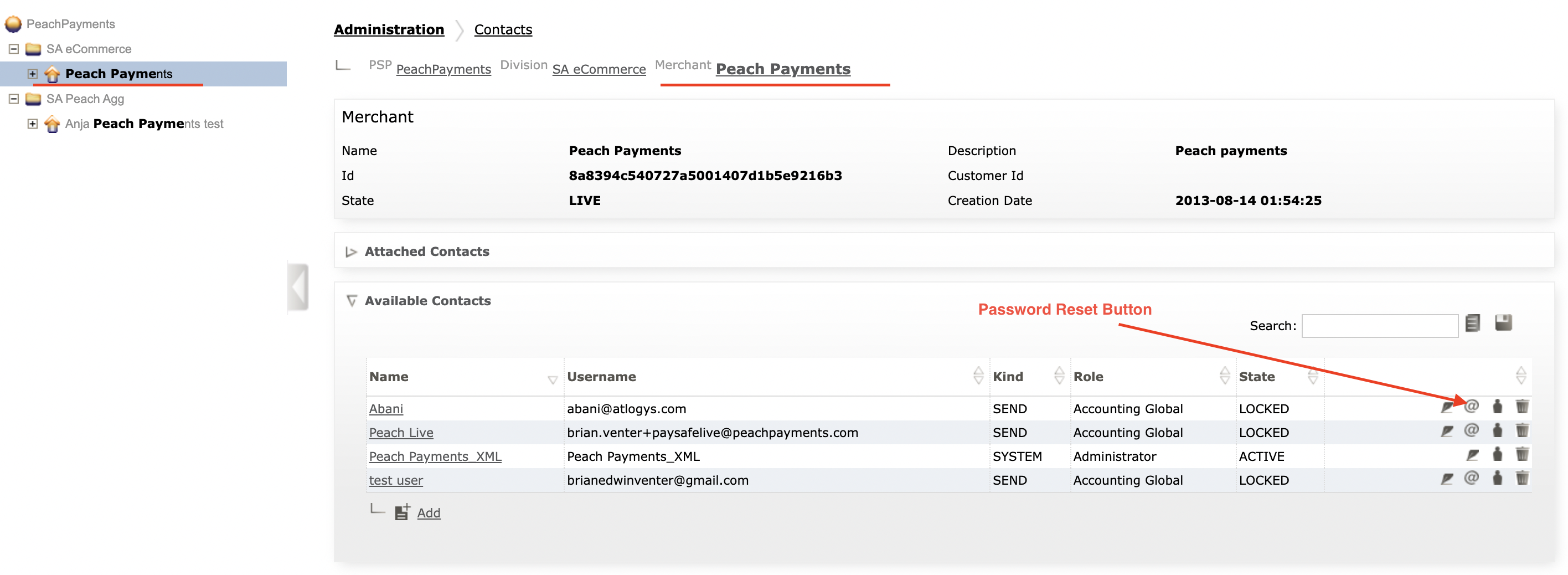Click the floppy disk save icon
Viewport: 1568px width, 575px height.
1503,323
